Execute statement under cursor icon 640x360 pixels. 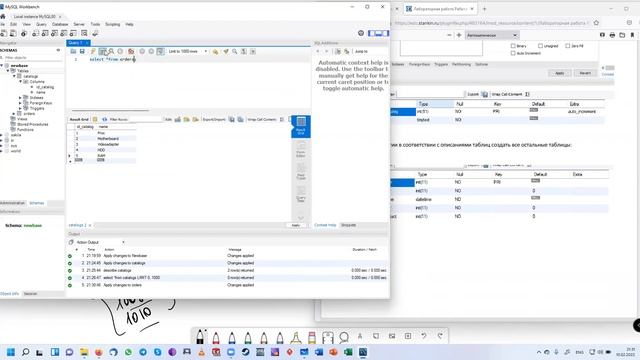click(102, 51)
